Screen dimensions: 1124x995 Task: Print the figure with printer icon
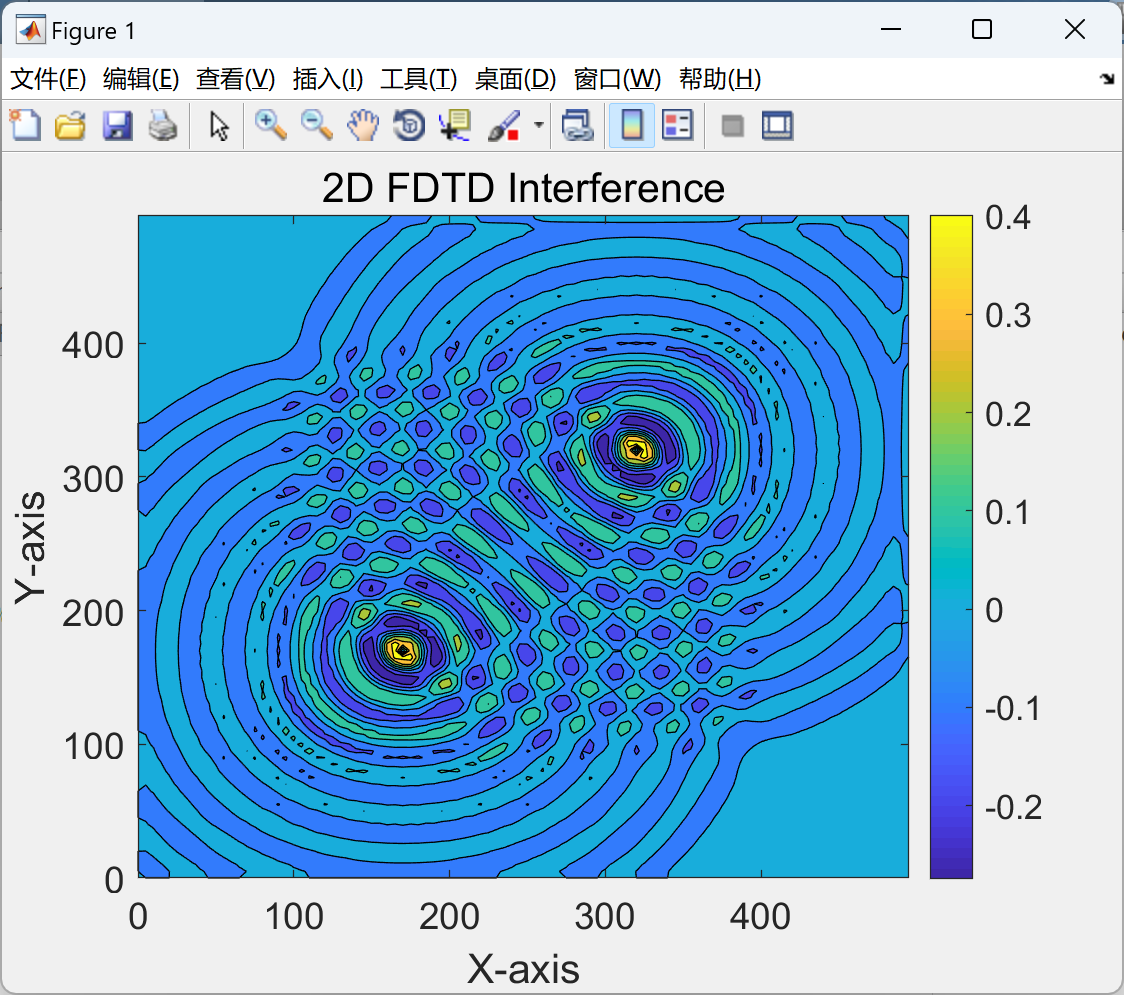163,125
